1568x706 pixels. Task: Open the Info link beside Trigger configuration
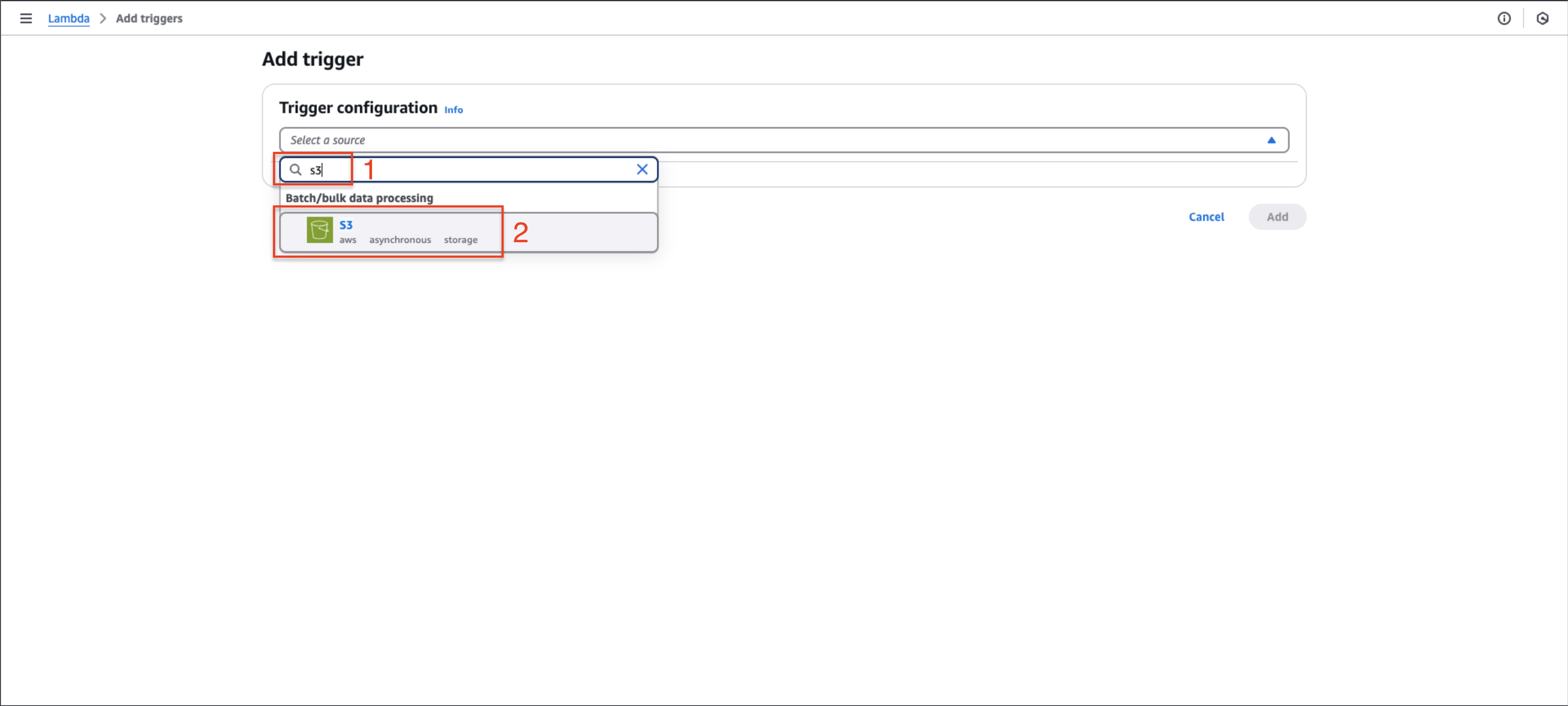[453, 110]
